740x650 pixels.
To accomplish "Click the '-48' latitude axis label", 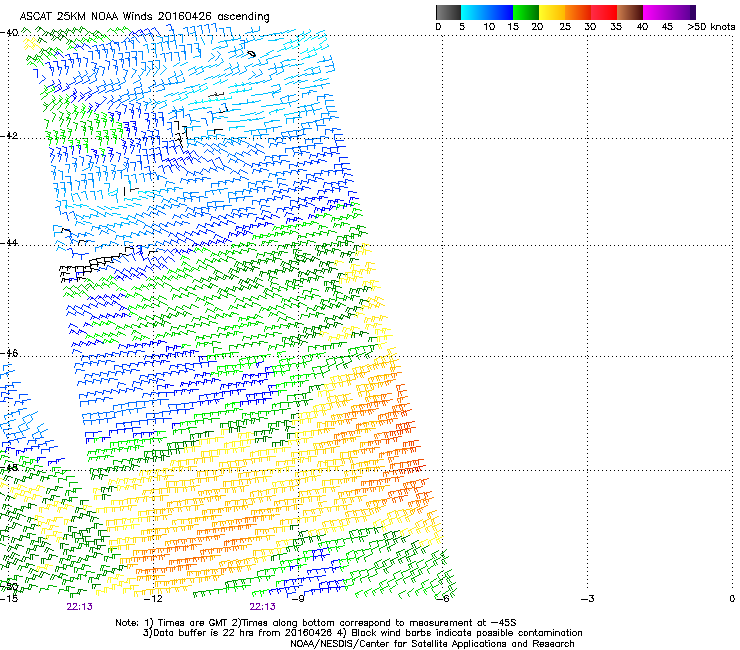I will tap(9, 468).
